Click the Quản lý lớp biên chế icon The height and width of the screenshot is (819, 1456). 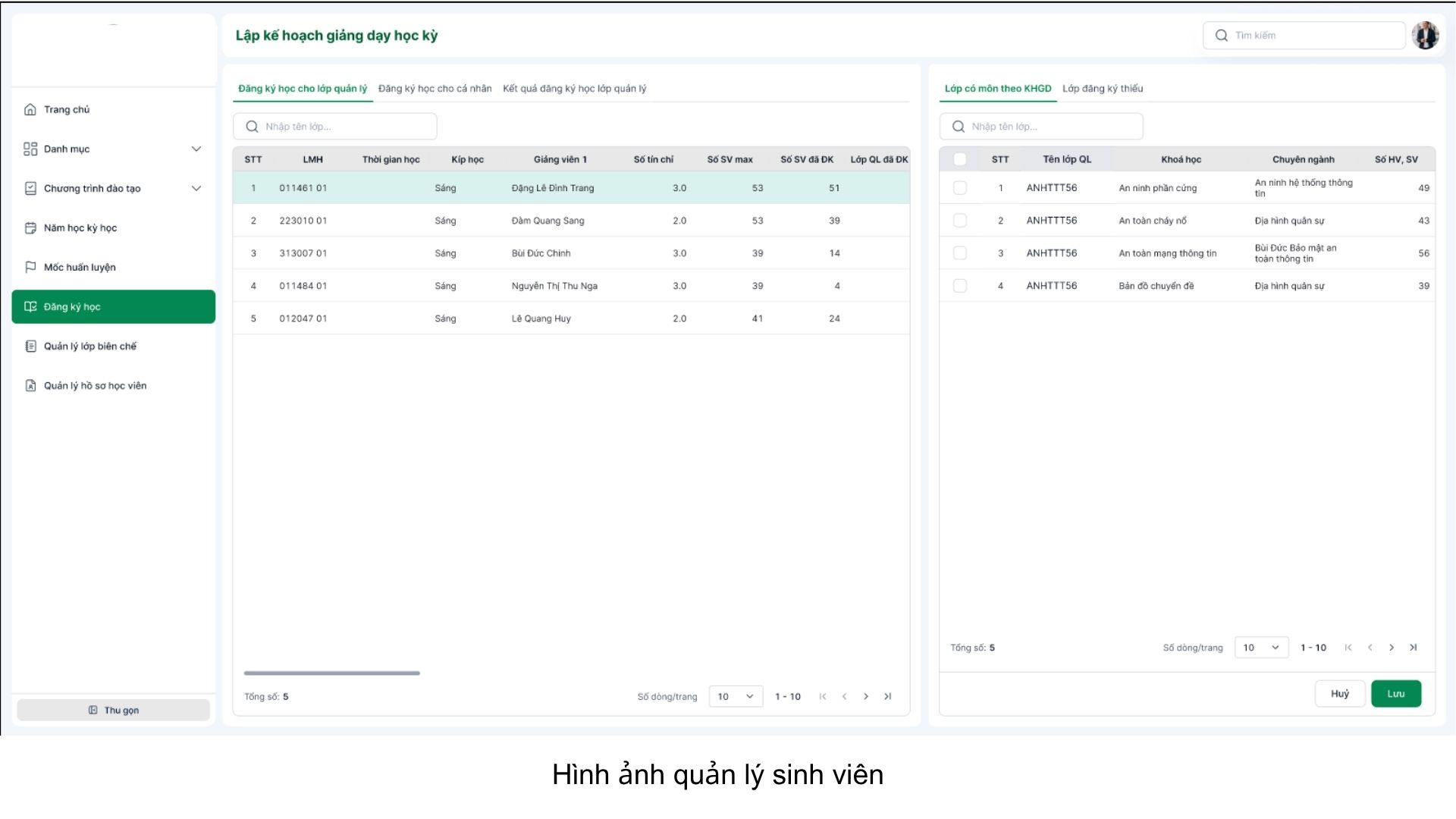point(30,347)
